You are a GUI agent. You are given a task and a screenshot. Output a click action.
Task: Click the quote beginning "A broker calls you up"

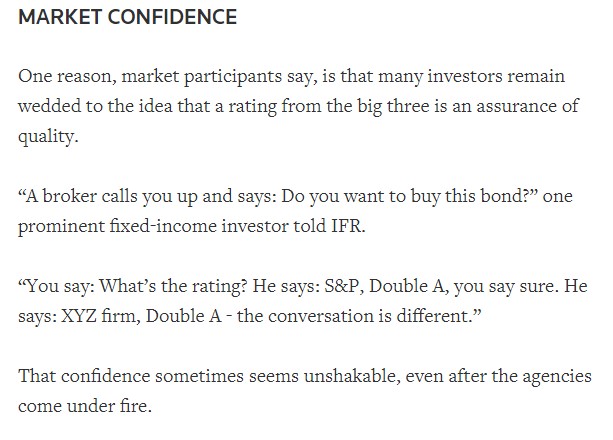click(x=295, y=211)
